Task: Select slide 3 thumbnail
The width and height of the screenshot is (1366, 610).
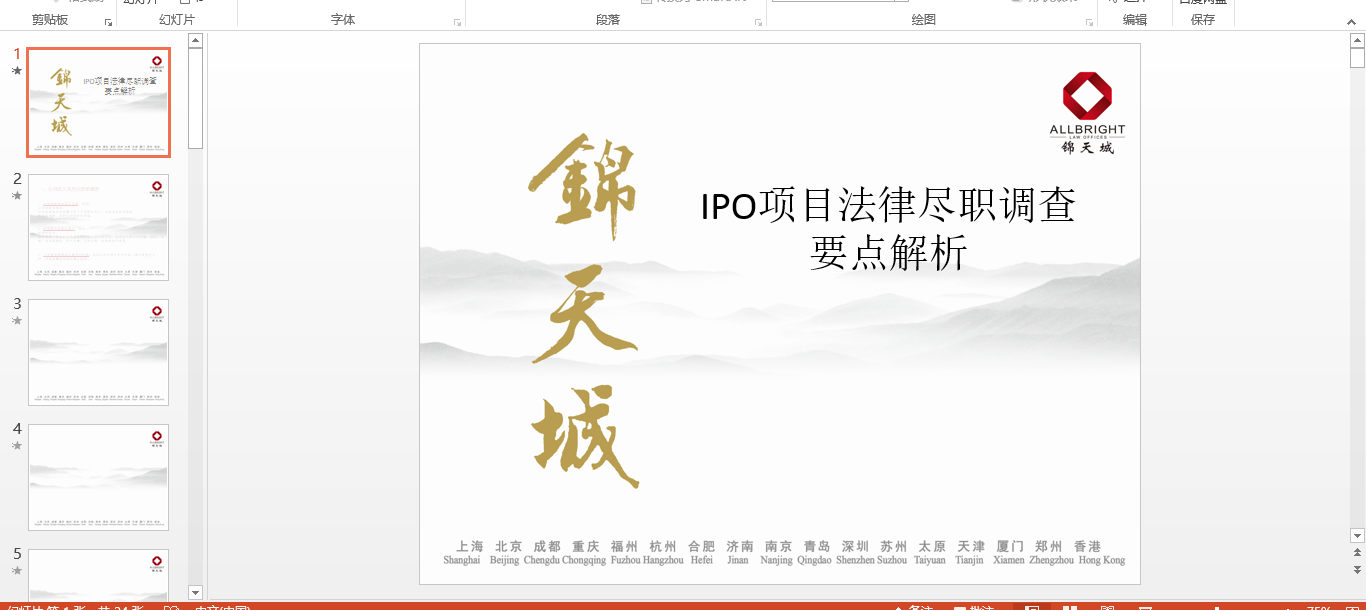Action: 98,352
